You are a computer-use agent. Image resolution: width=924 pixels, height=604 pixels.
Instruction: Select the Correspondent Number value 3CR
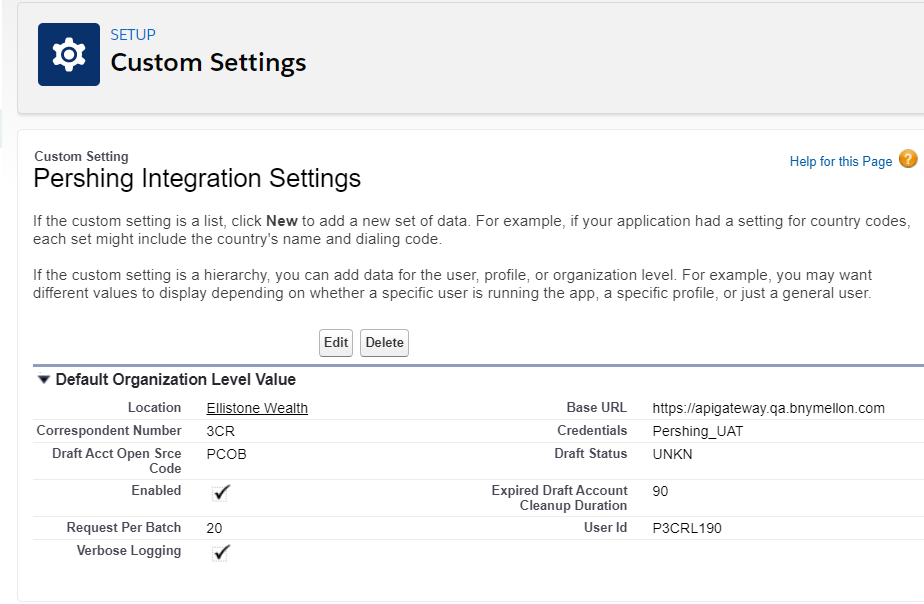tap(220, 431)
